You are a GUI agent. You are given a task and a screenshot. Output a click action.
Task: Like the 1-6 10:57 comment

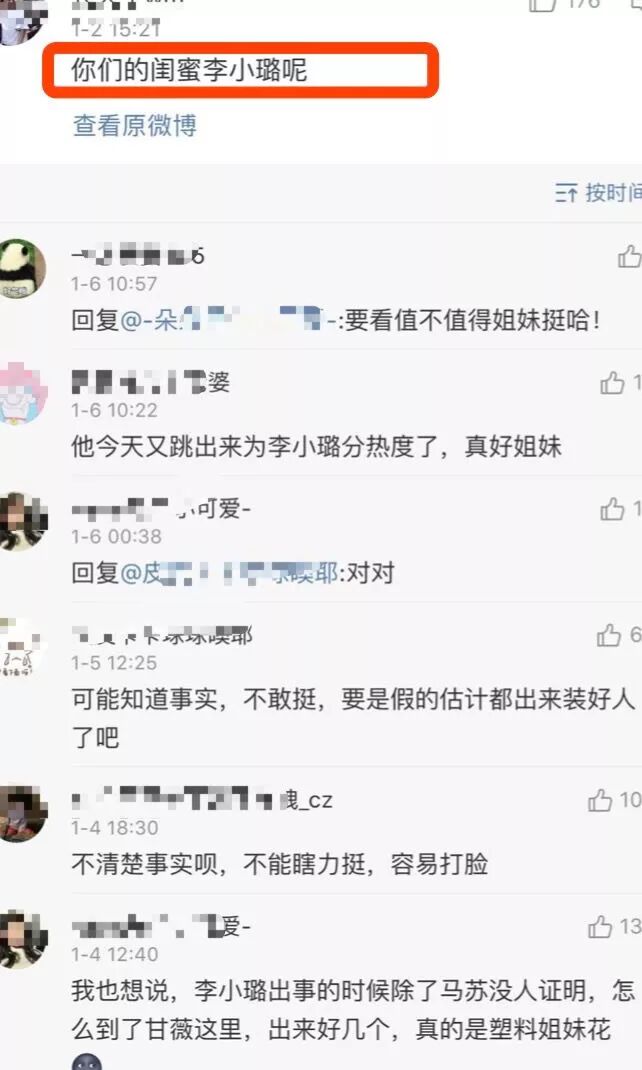pyautogui.click(x=629, y=257)
